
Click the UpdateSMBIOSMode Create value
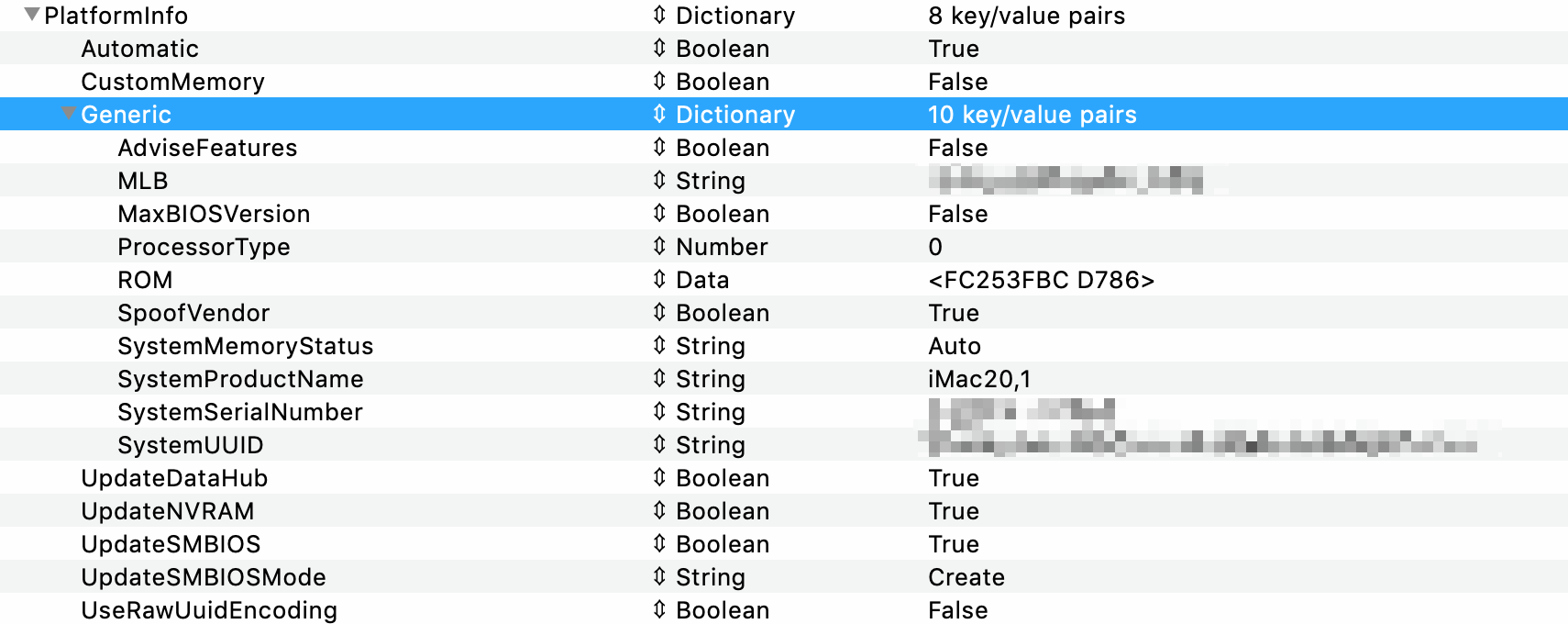(966, 577)
